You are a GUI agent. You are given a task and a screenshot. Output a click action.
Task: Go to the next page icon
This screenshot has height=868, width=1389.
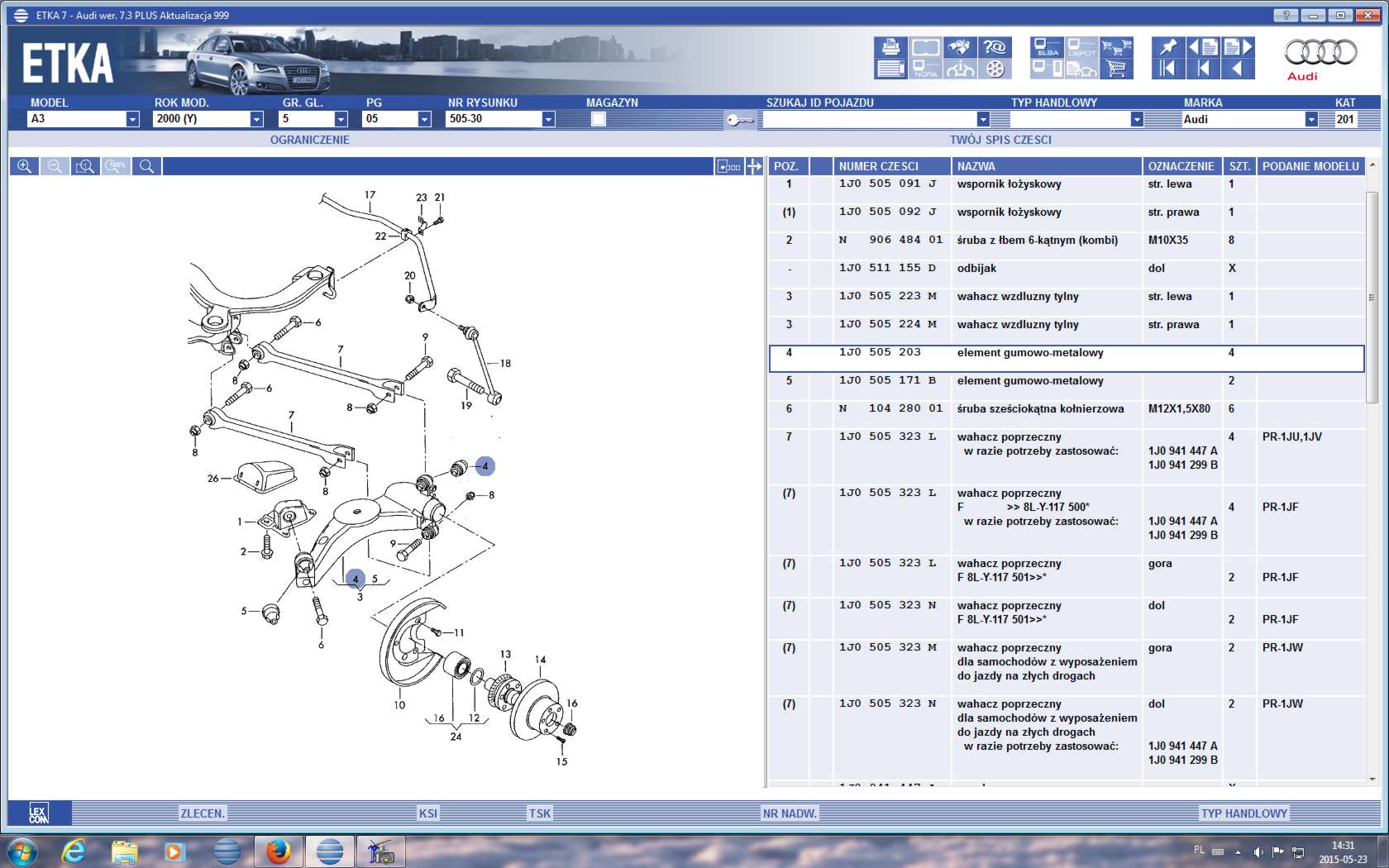1238,47
